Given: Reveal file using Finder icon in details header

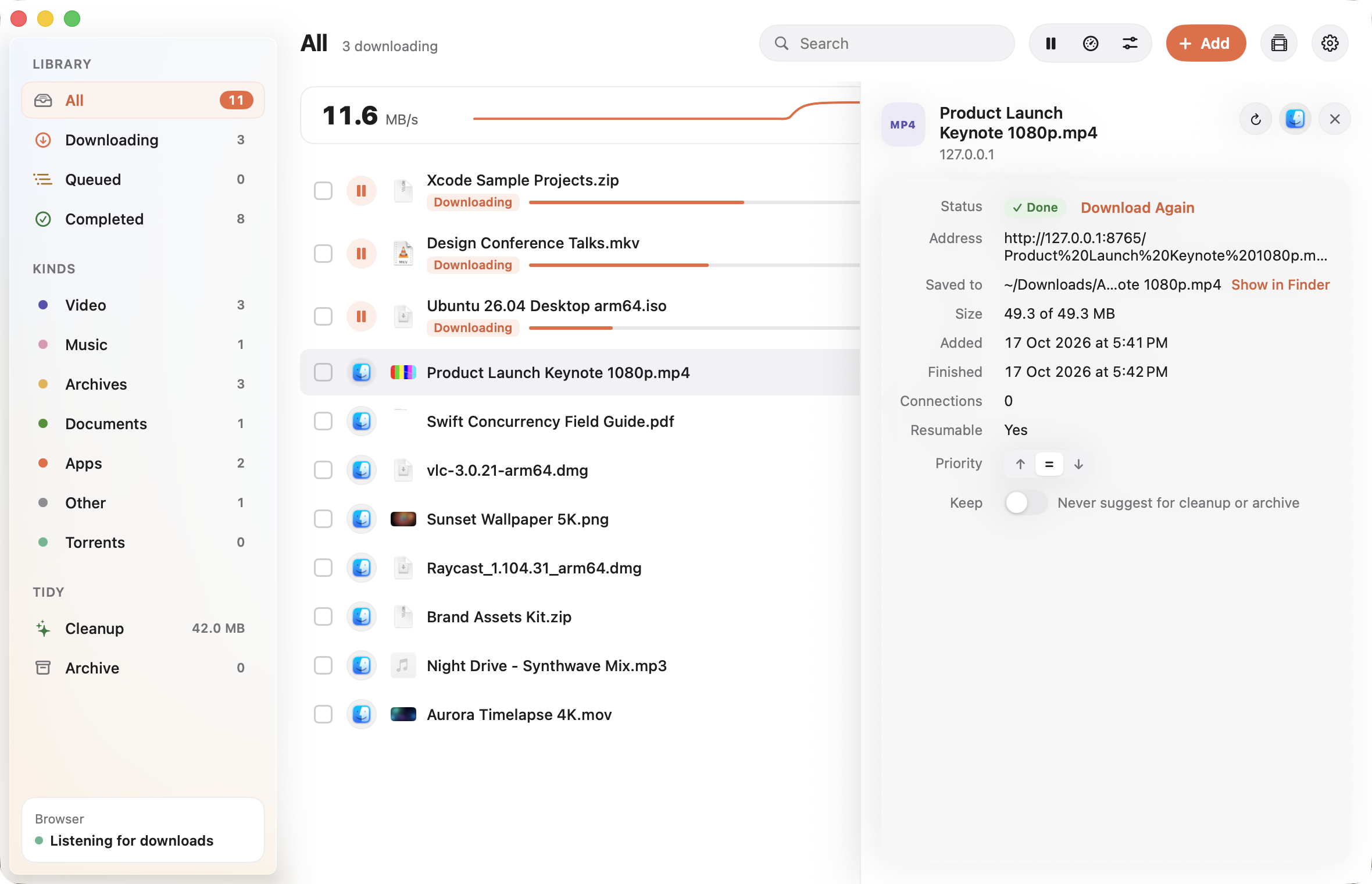Looking at the screenshot, I should coord(1295,119).
